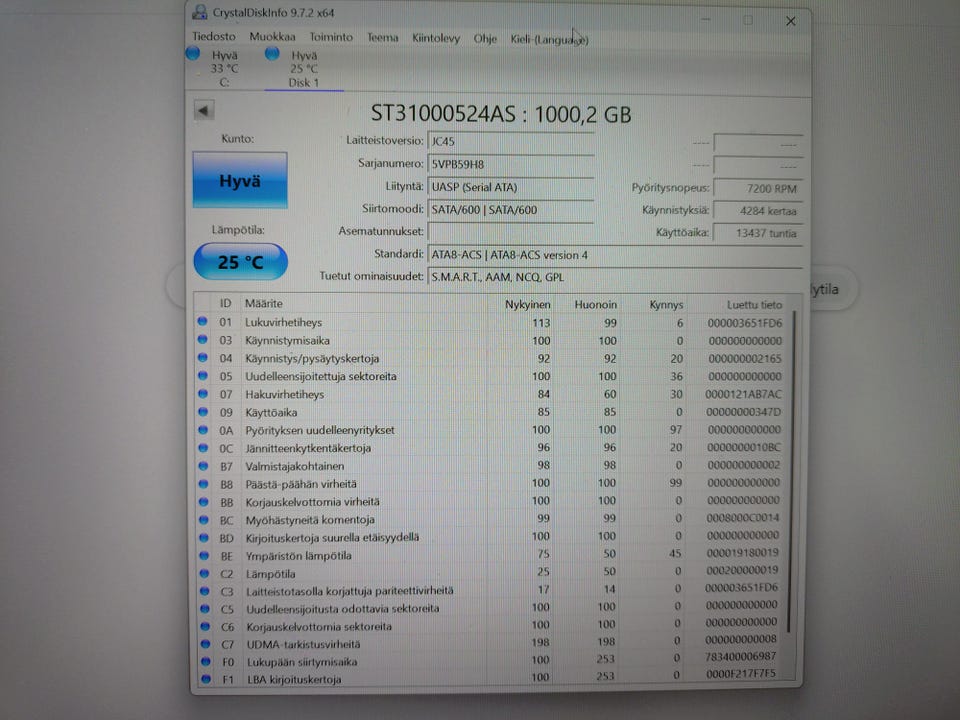Click the status dot for 0A Pyörityksen uudelleenyritykset

point(203,430)
